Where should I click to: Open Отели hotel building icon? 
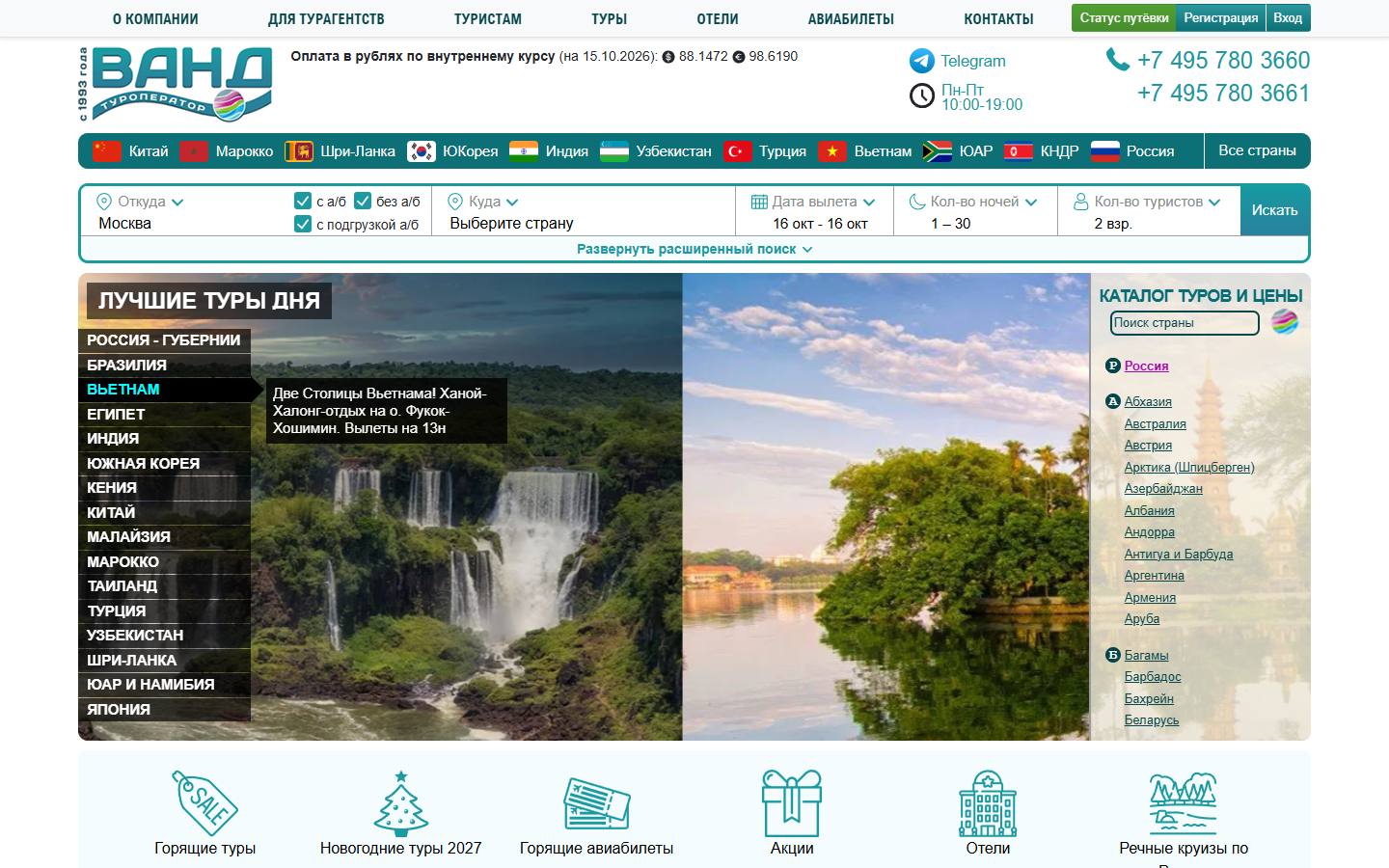988,802
